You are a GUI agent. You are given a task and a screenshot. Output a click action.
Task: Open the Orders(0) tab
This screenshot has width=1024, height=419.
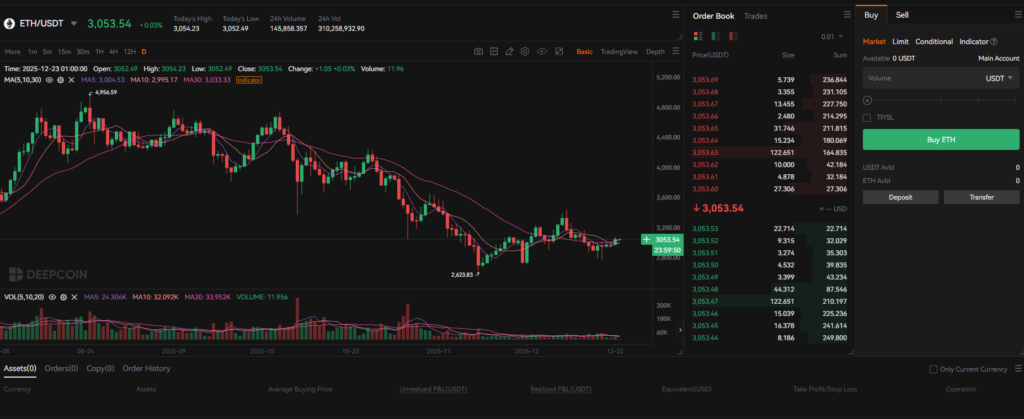point(61,368)
